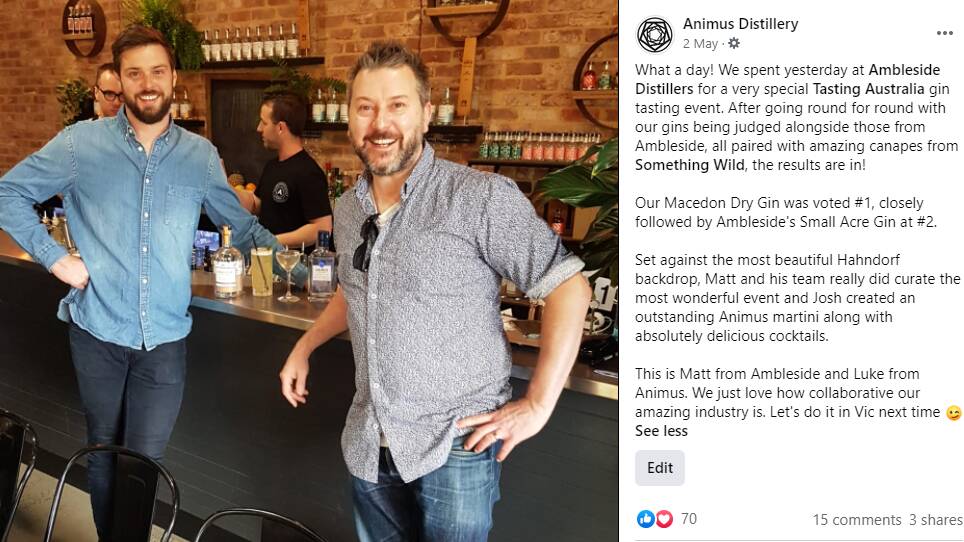Viewport: 964px width, 542px height.
Task: Click the man in the denim shirt
Action: click(126, 258)
